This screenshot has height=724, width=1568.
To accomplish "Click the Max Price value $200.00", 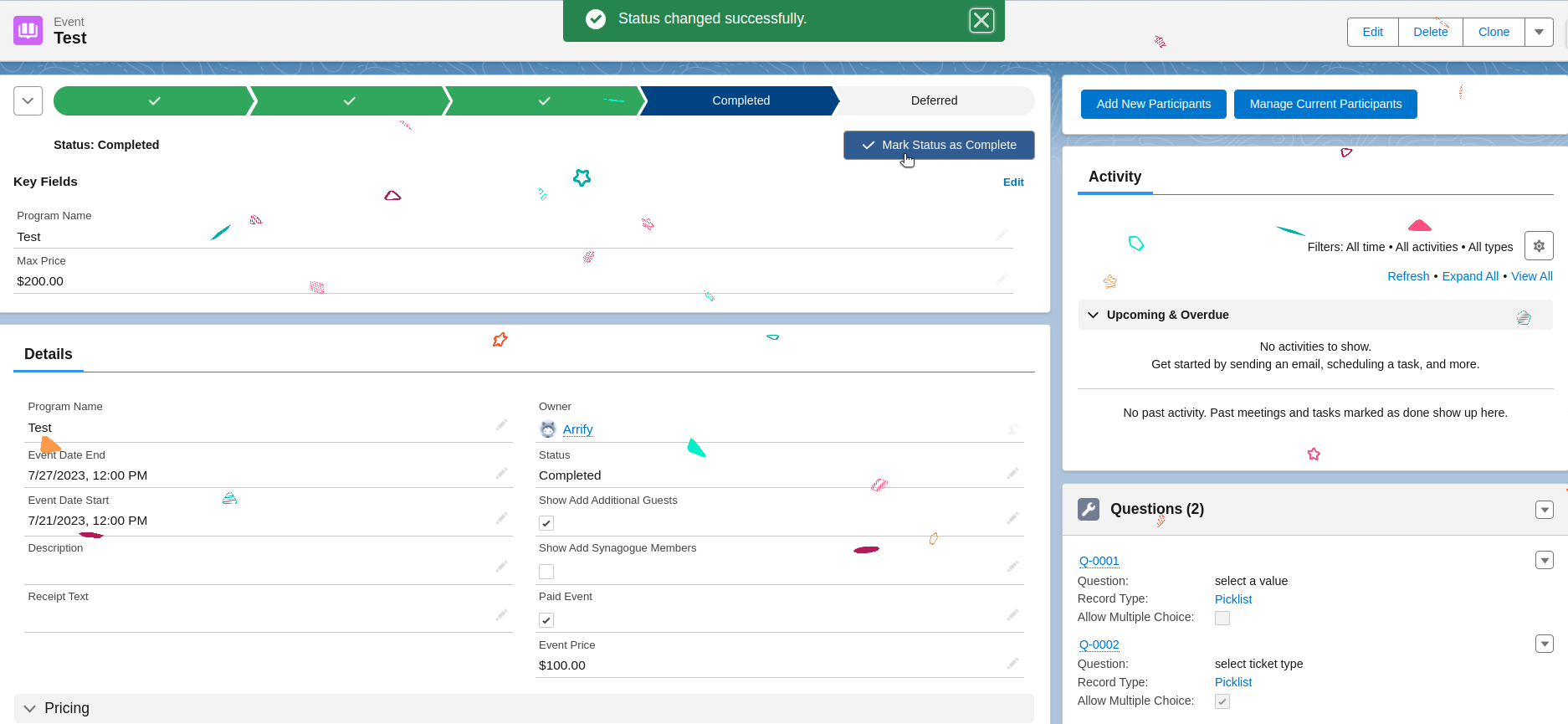I will click(40, 281).
